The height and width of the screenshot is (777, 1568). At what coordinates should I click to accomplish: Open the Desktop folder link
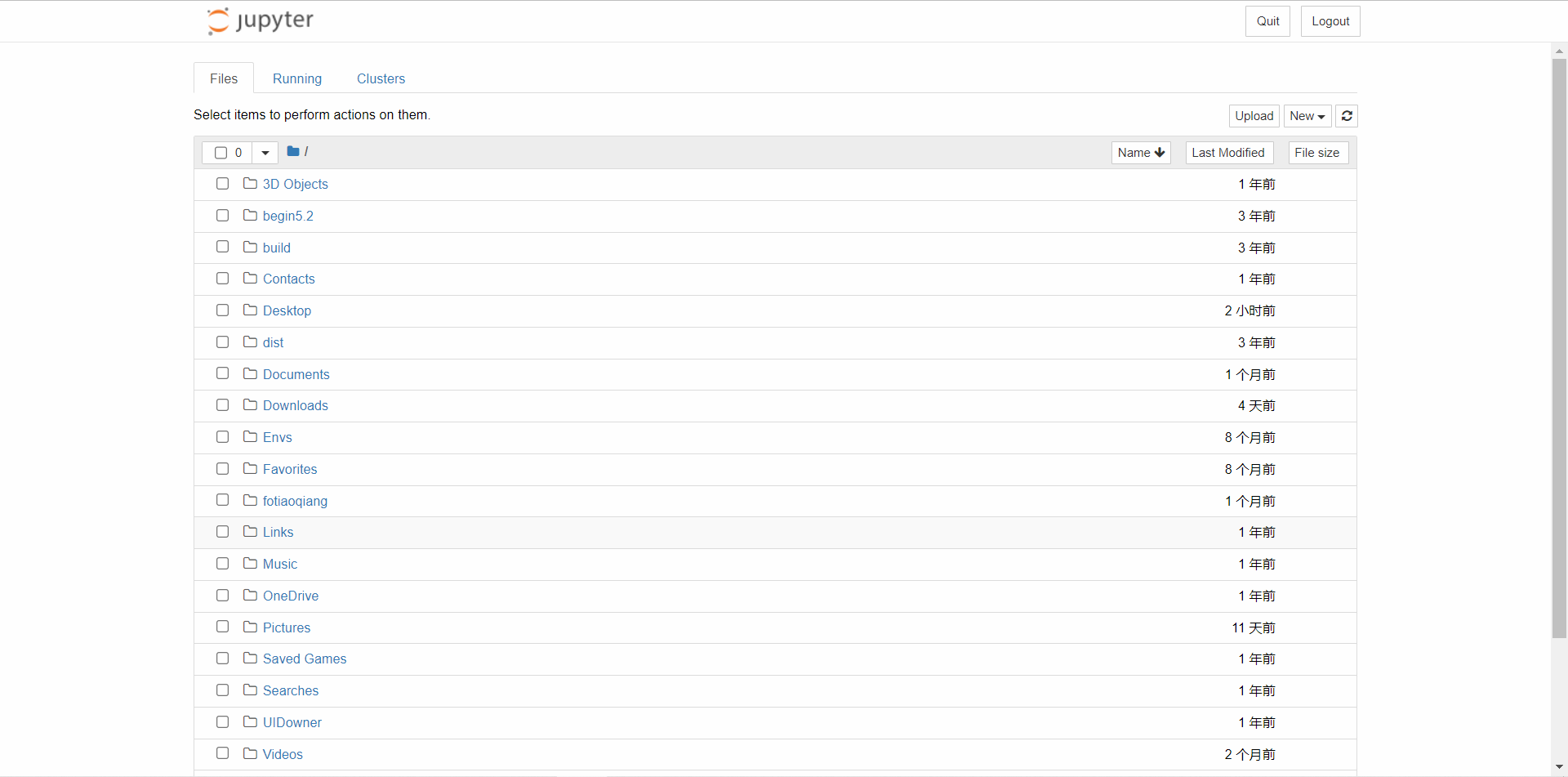point(287,311)
